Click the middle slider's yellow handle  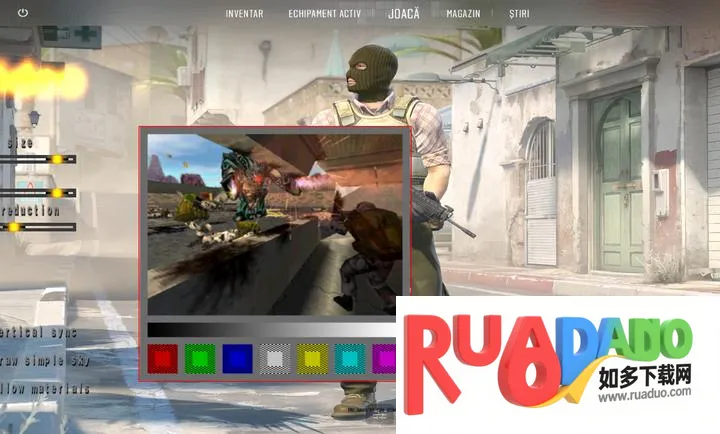pyautogui.click(x=57, y=193)
